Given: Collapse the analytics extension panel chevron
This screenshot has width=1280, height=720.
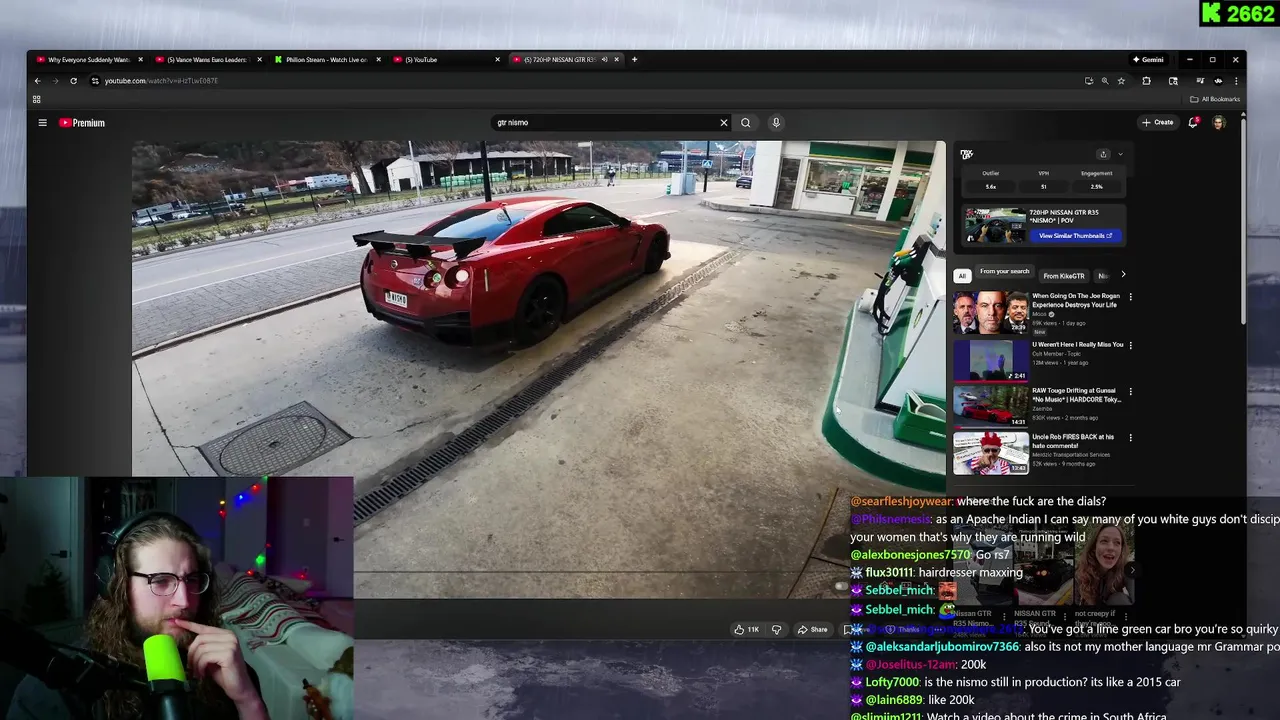Looking at the screenshot, I should click(x=1120, y=154).
